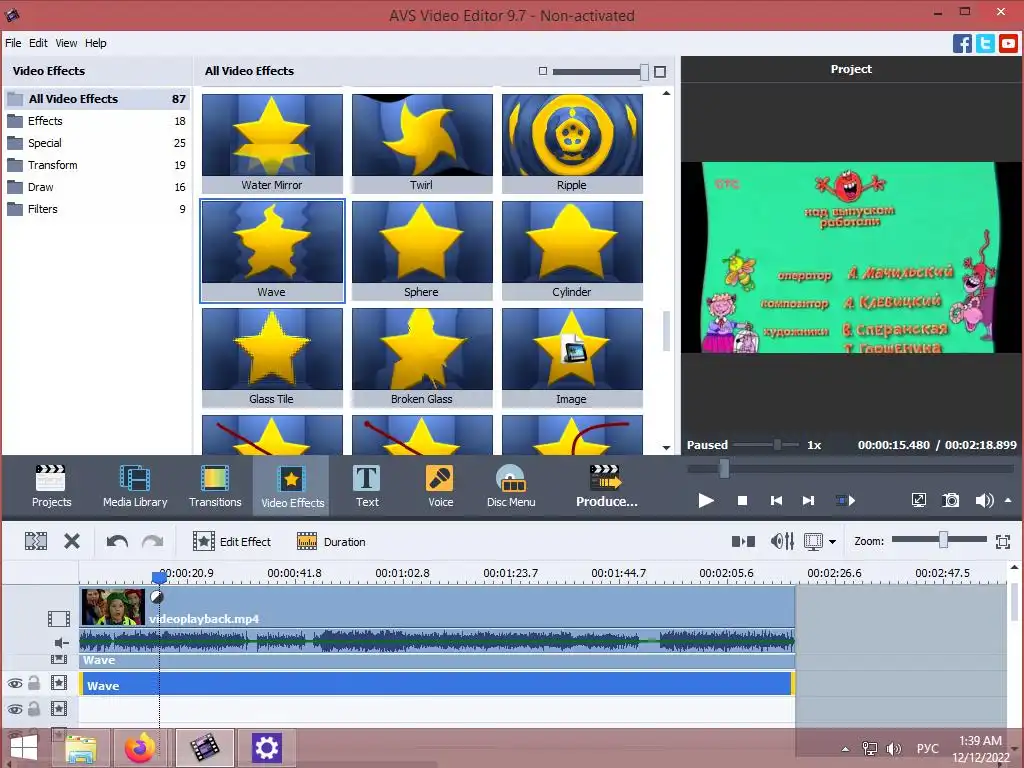Screen dimensions: 1024x768
Task: Open the Text tool
Action: click(367, 486)
